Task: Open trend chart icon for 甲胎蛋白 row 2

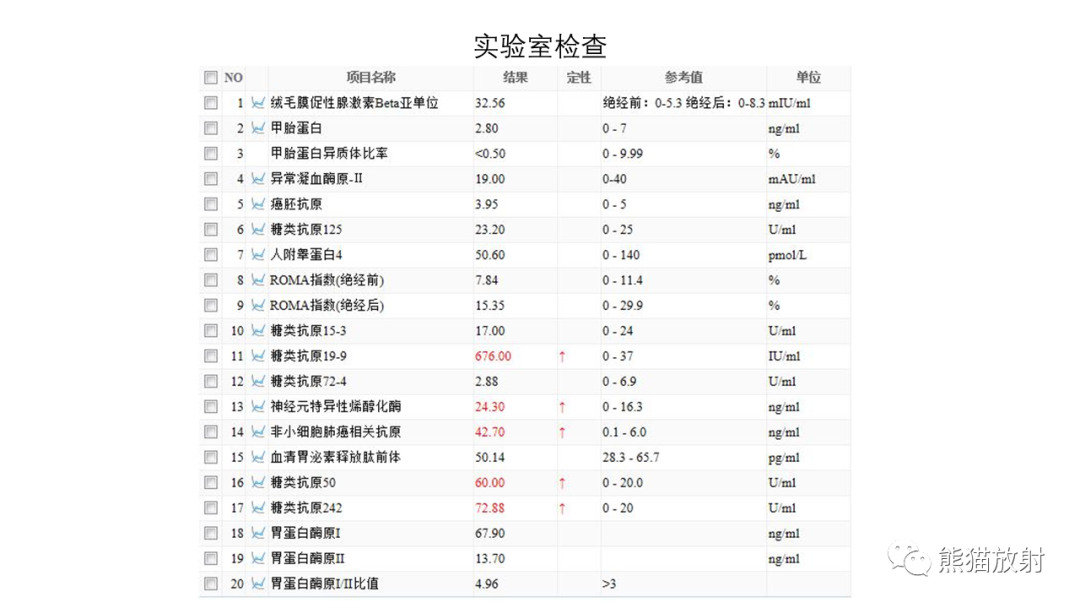Action: coord(258,128)
